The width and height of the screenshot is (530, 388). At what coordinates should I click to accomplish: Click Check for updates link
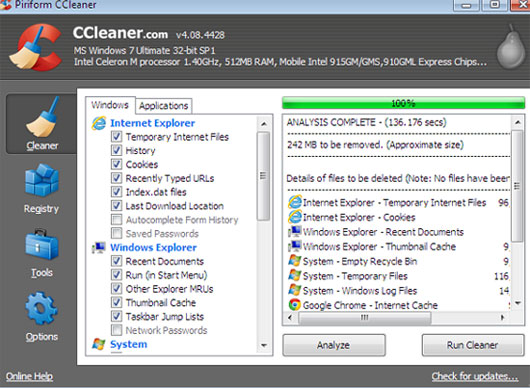pos(475,376)
